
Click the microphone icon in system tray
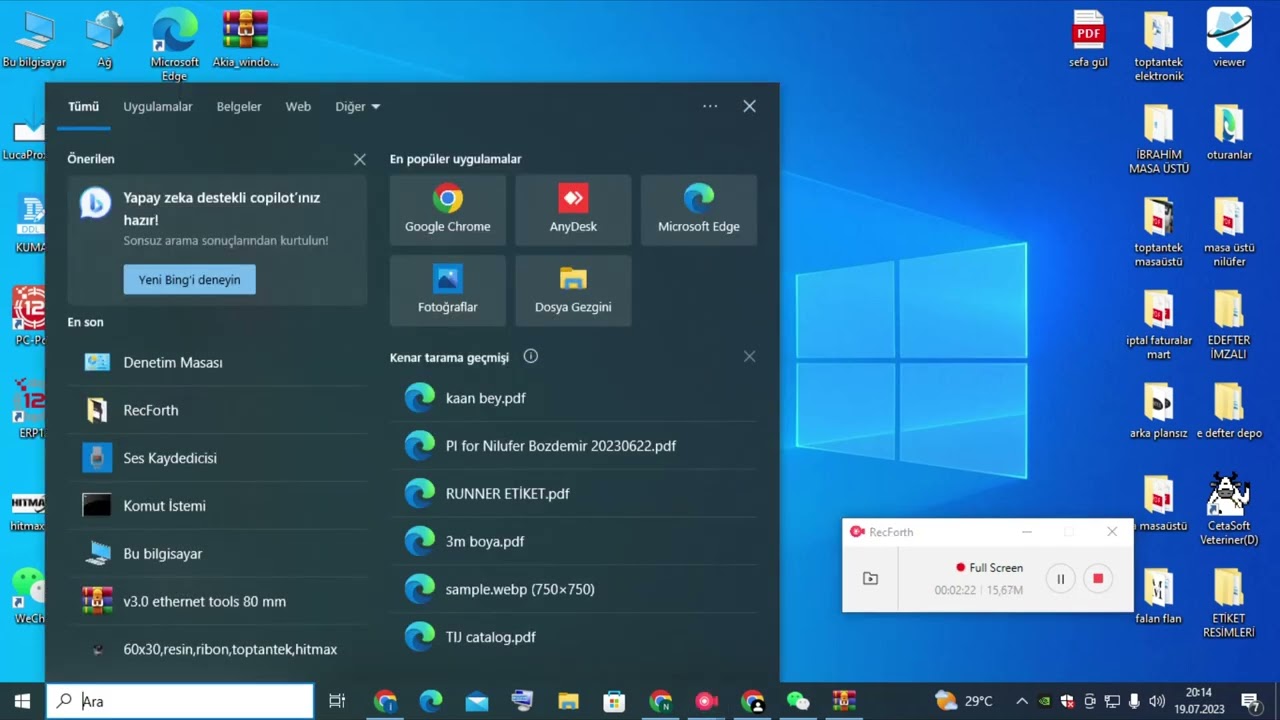point(1134,701)
